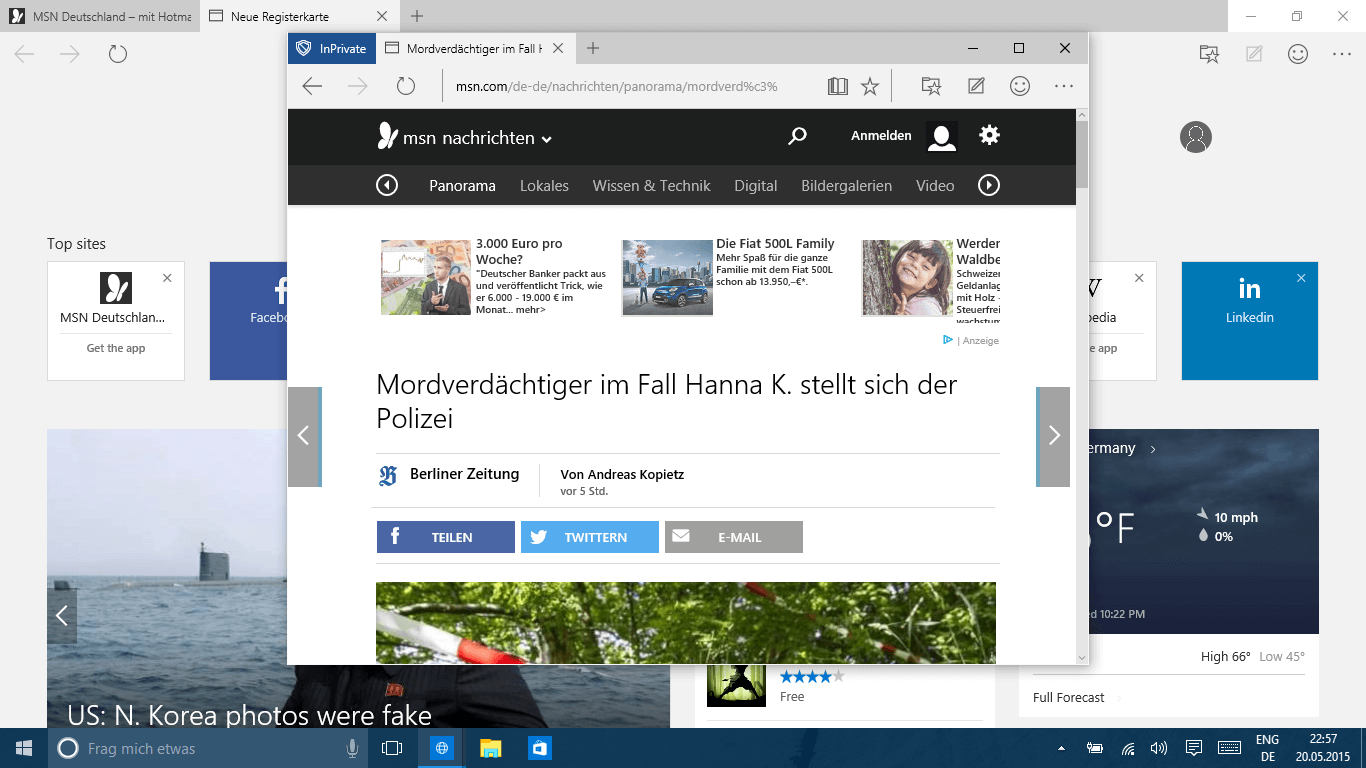Open File Explorer from taskbar
Screen dimensions: 1366x768
490,748
